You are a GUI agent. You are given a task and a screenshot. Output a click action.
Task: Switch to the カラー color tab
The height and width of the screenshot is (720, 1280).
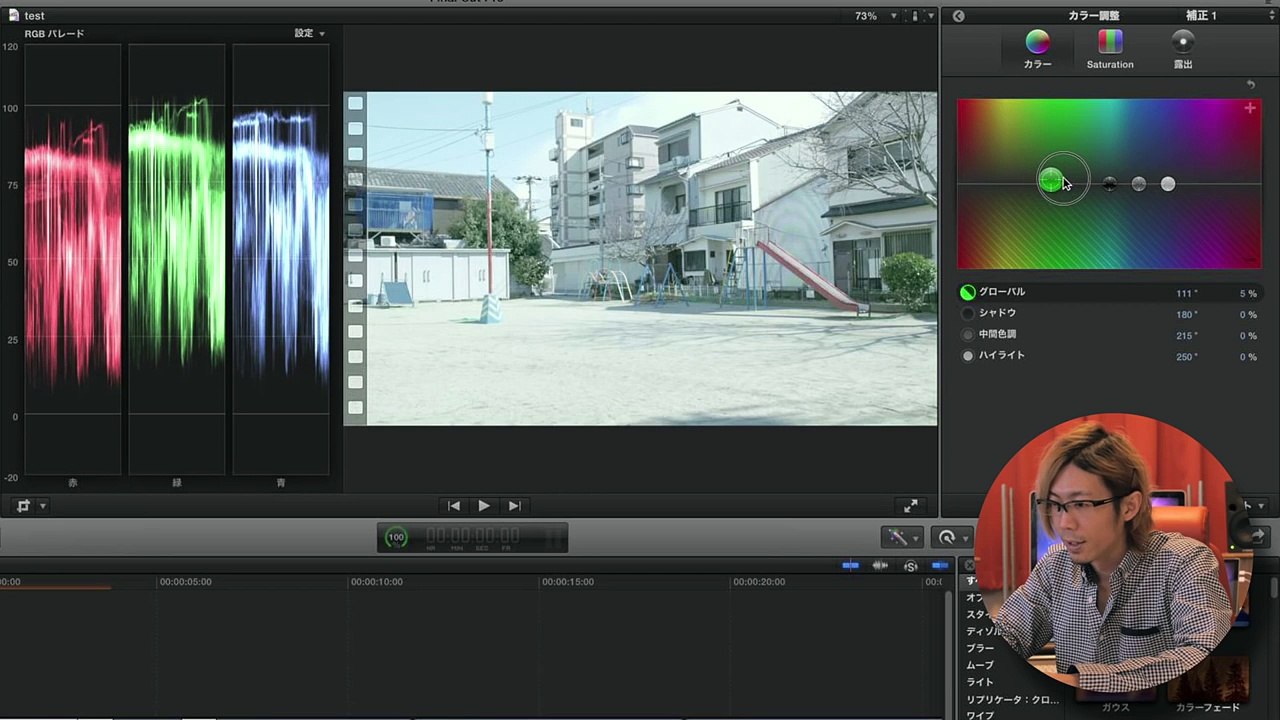[1037, 49]
